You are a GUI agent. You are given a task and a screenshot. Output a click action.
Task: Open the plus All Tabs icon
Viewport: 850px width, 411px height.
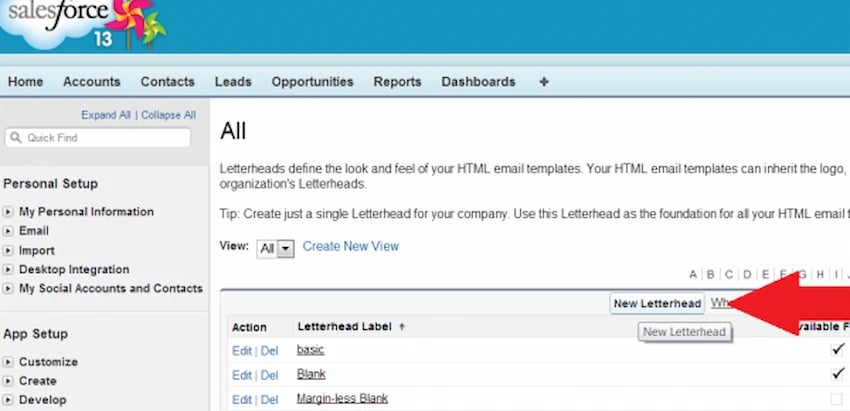click(x=544, y=82)
